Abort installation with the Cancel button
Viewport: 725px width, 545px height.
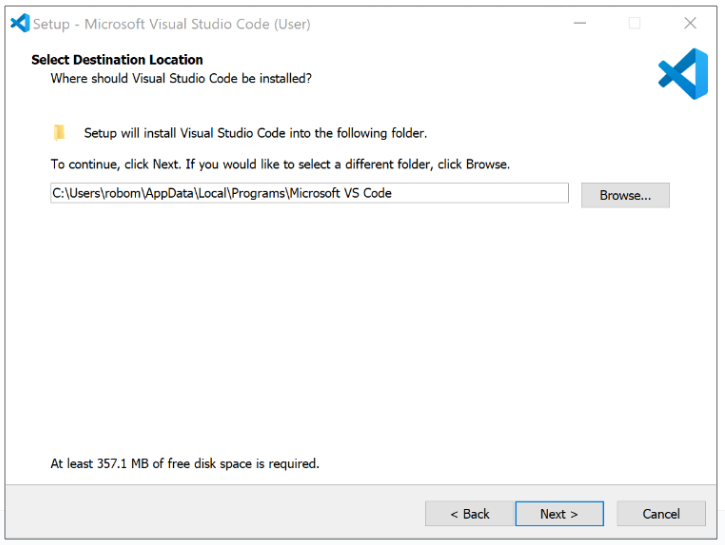tap(661, 514)
